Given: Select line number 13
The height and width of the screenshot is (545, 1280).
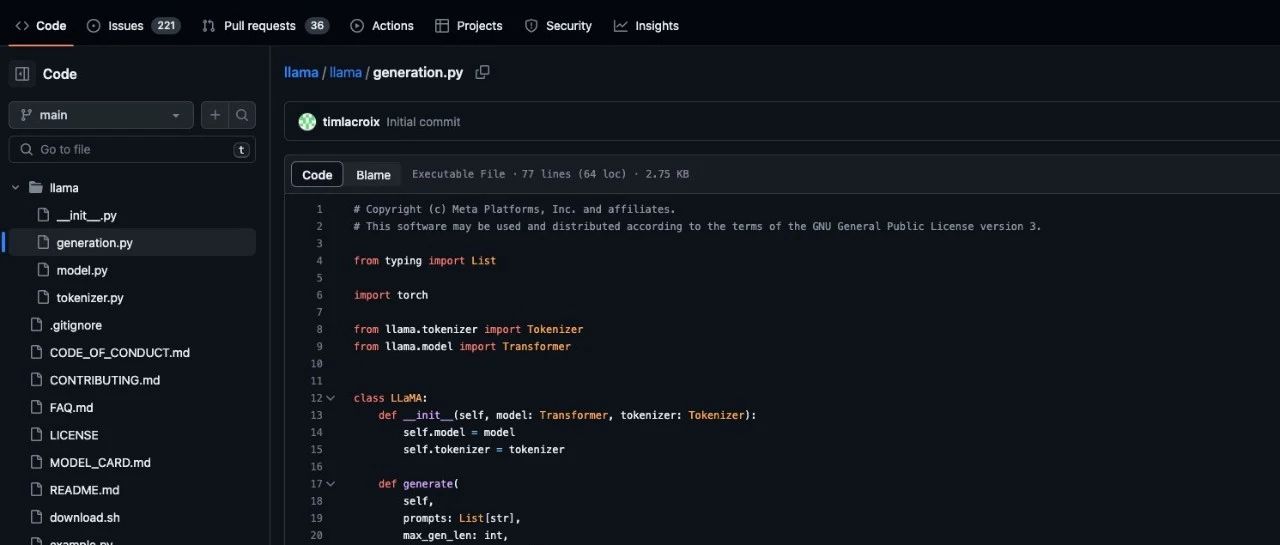Looking at the screenshot, I should (316, 415).
